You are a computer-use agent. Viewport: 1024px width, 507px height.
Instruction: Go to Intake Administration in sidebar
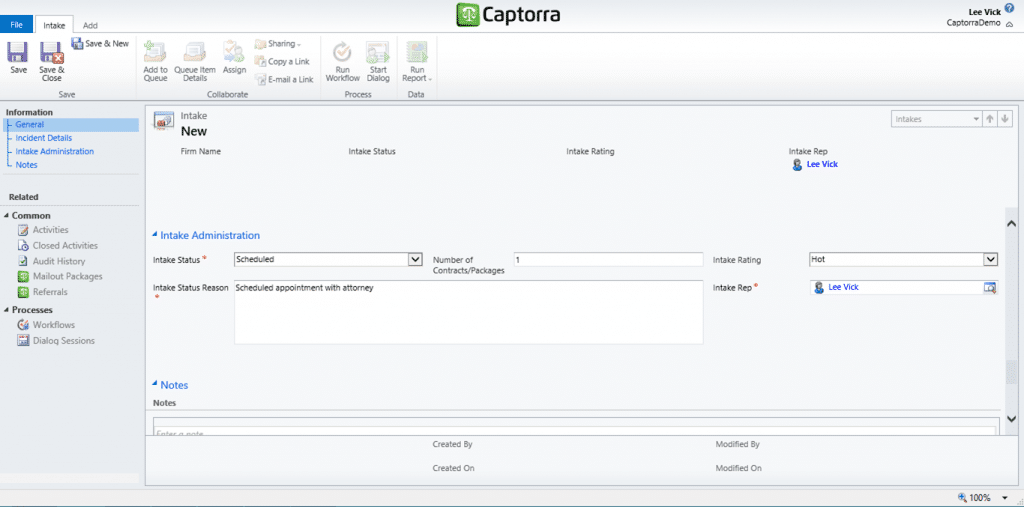tap(55, 151)
